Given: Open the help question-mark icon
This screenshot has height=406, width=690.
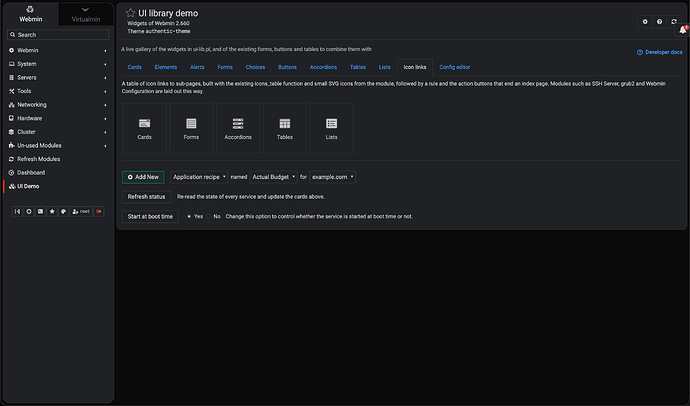Looking at the screenshot, I should (x=659, y=22).
